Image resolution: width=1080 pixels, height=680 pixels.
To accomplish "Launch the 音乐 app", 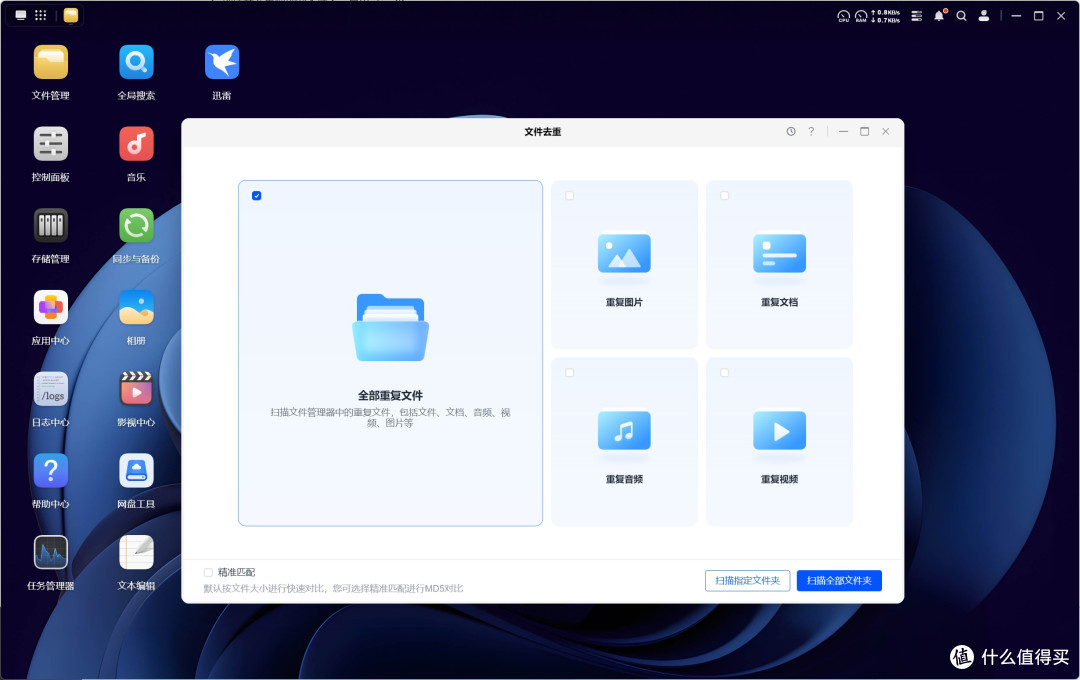I will (x=136, y=144).
